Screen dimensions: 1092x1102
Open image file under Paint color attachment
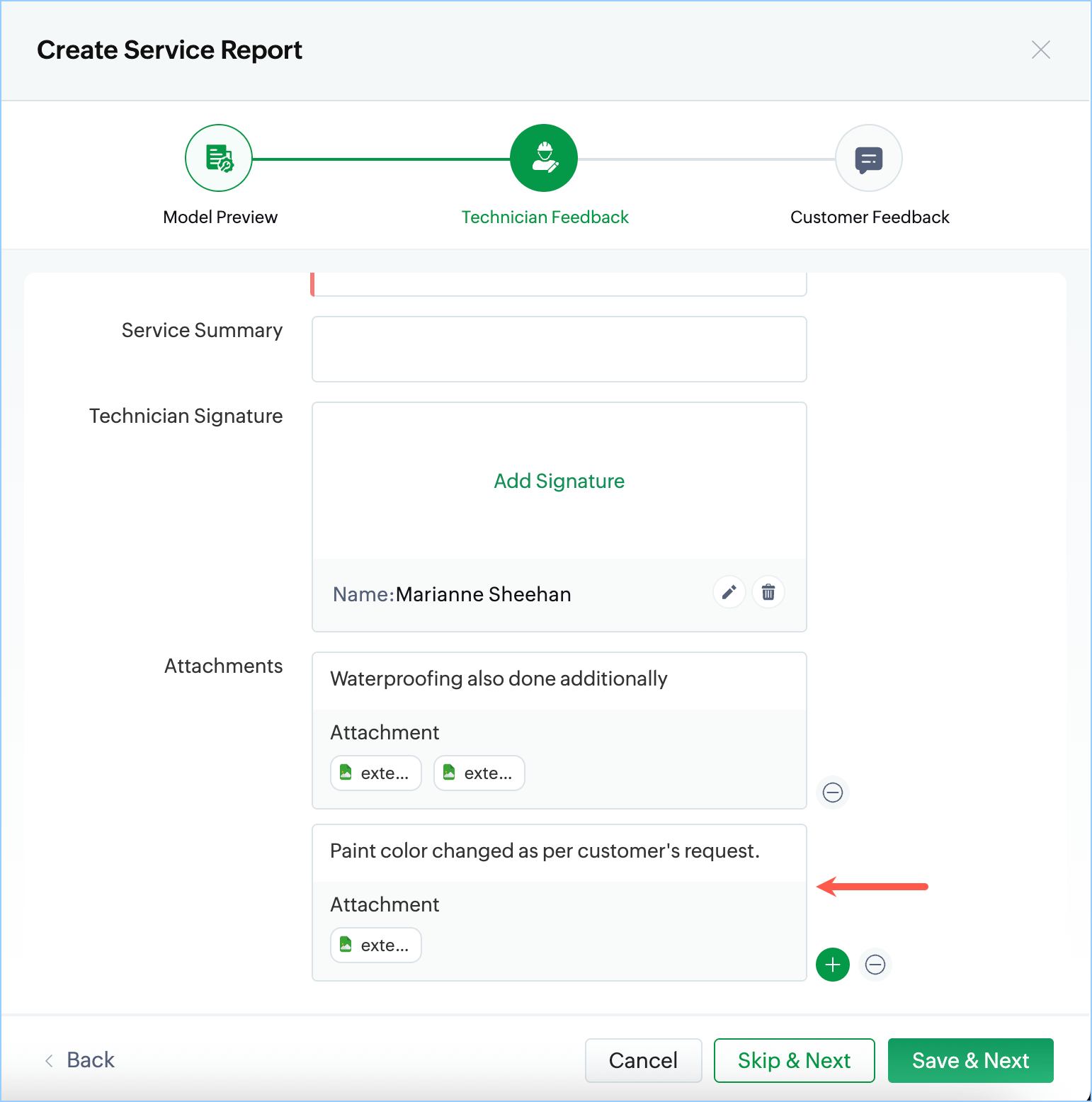click(x=376, y=945)
